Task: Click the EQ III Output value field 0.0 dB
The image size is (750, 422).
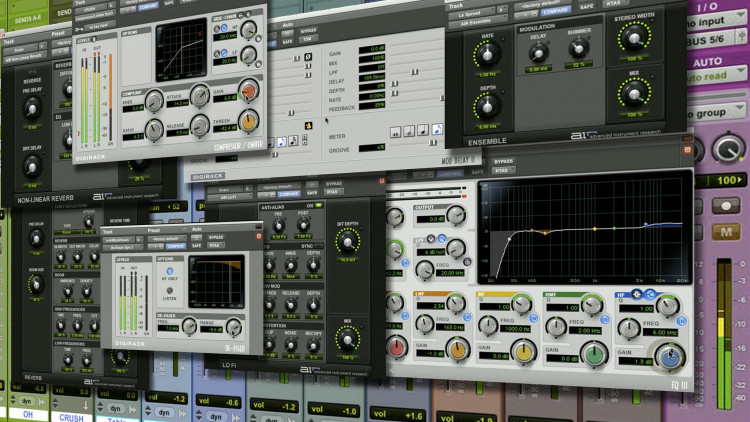Action: (x=430, y=219)
